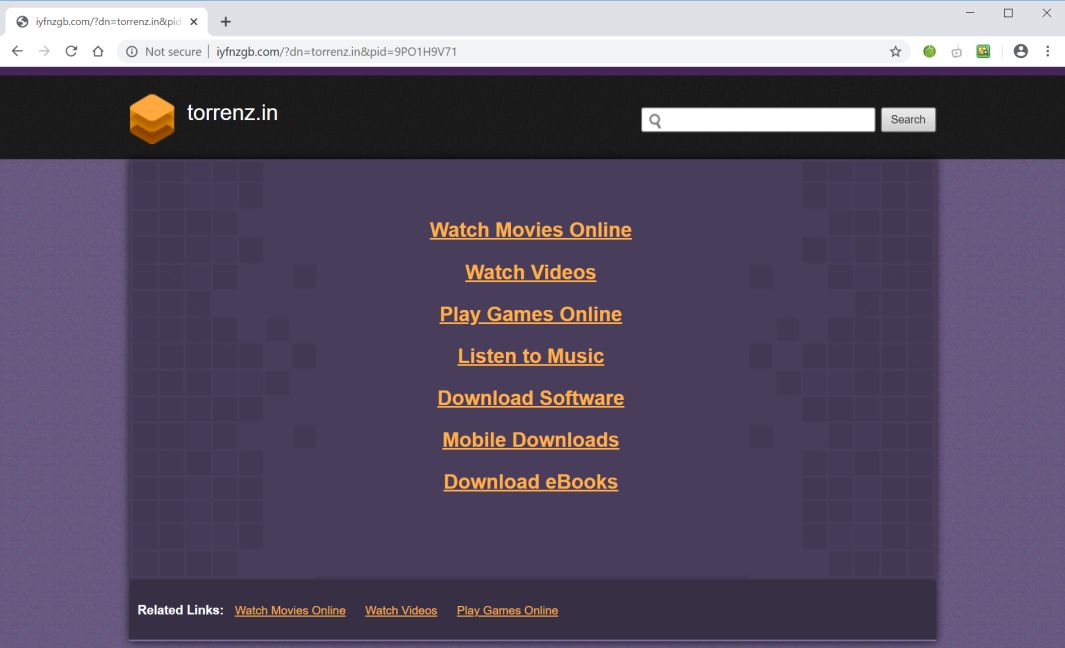Open the Download eBooks link
1065x648 pixels.
[530, 482]
